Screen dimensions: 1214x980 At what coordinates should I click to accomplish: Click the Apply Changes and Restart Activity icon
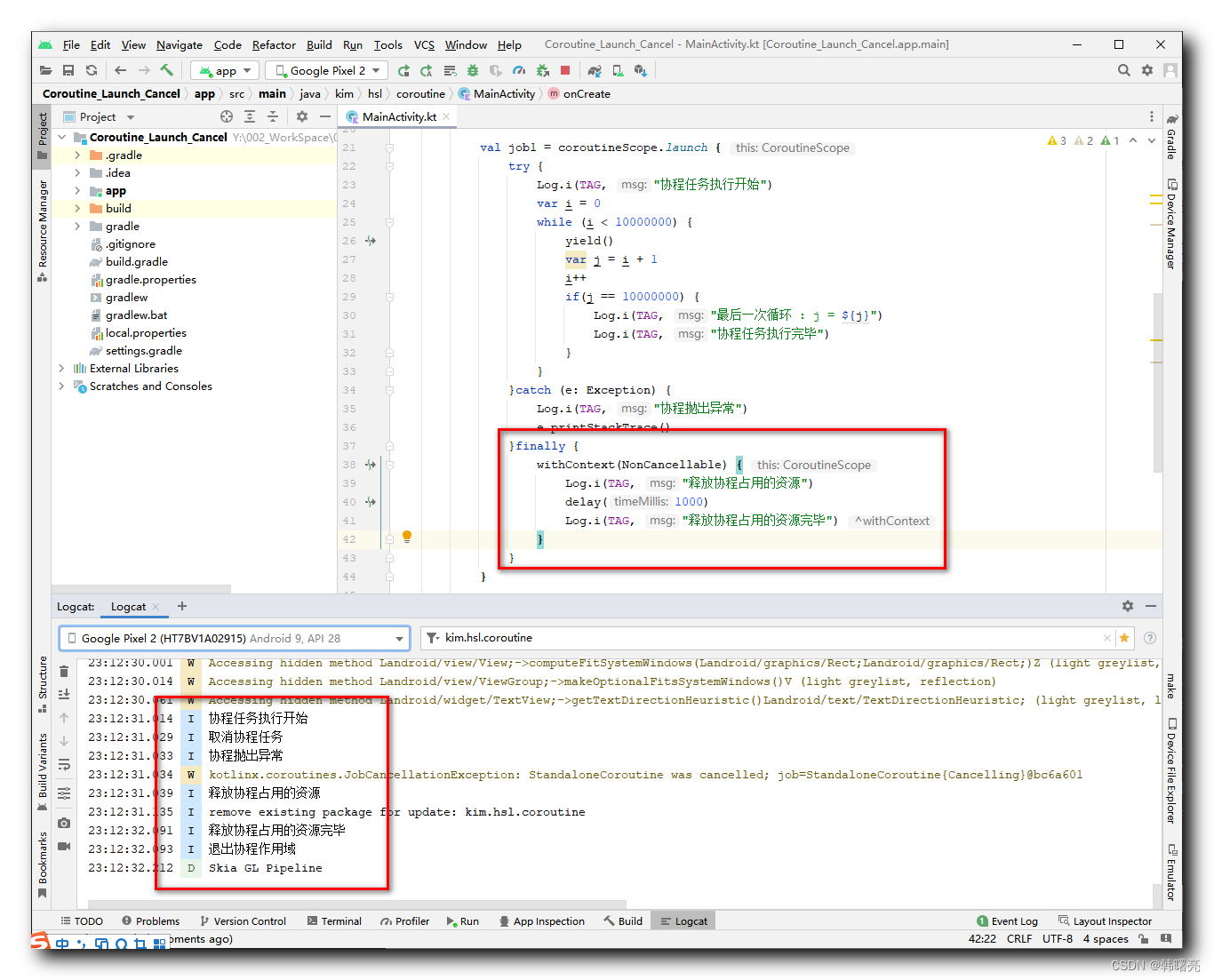(427, 70)
